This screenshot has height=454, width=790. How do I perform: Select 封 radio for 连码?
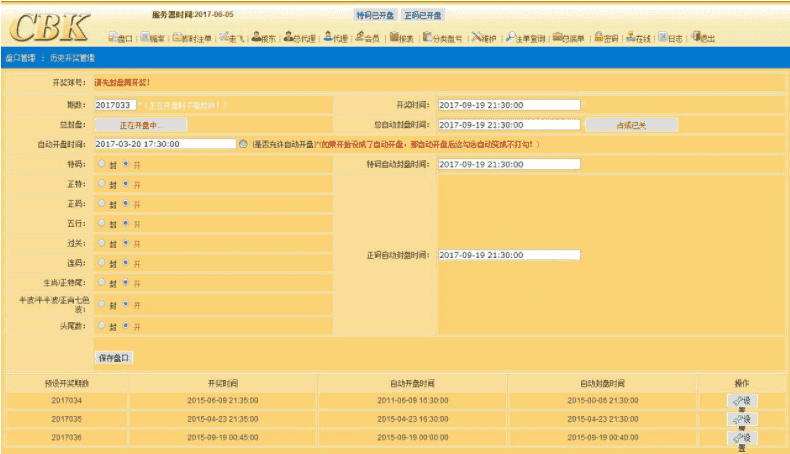coord(102,263)
